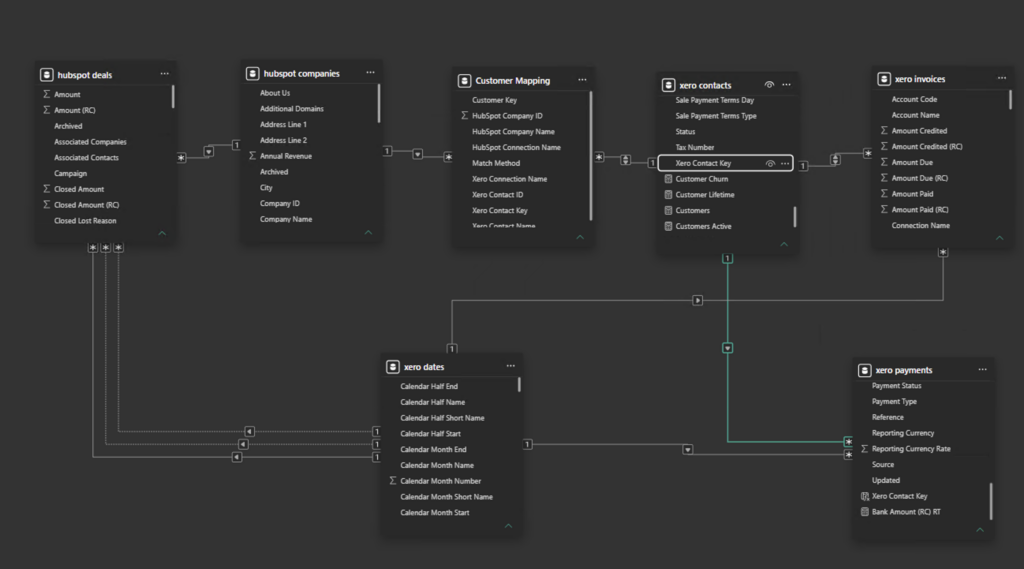Select the Xero Contact ID field
The image size is (1024, 569).
tap(497, 195)
